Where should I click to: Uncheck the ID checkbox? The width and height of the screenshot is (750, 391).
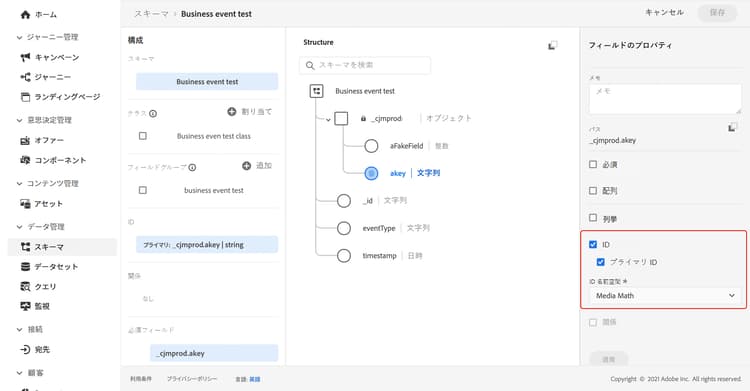pos(593,245)
